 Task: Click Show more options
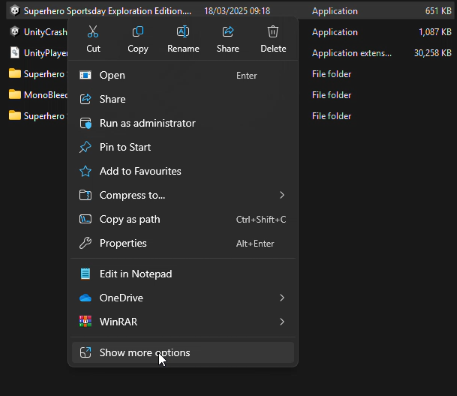point(183,352)
